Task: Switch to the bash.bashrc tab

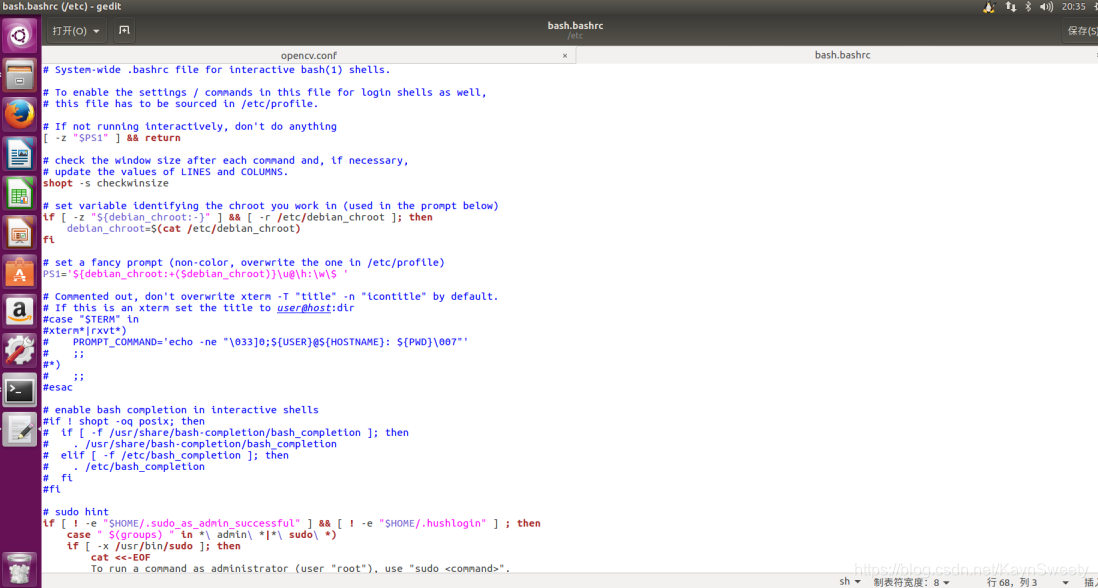Action: (842, 55)
